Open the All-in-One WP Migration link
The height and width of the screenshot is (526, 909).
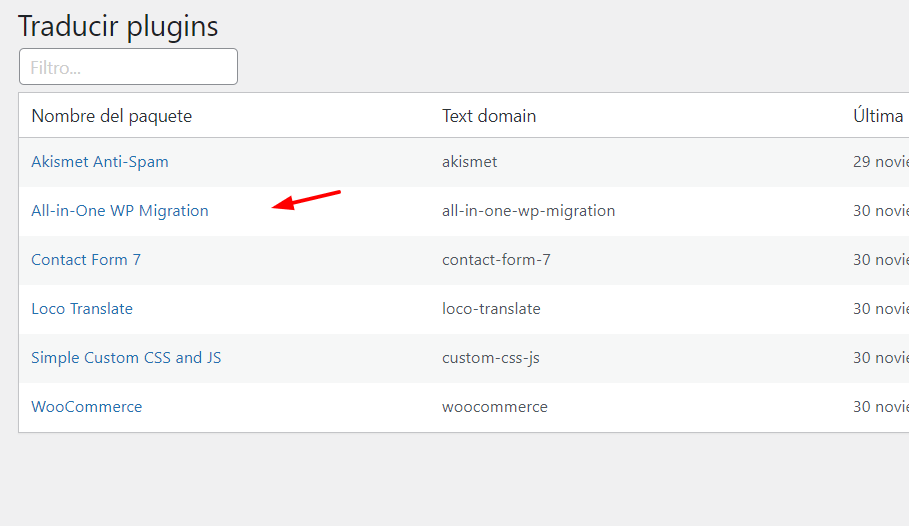120,211
